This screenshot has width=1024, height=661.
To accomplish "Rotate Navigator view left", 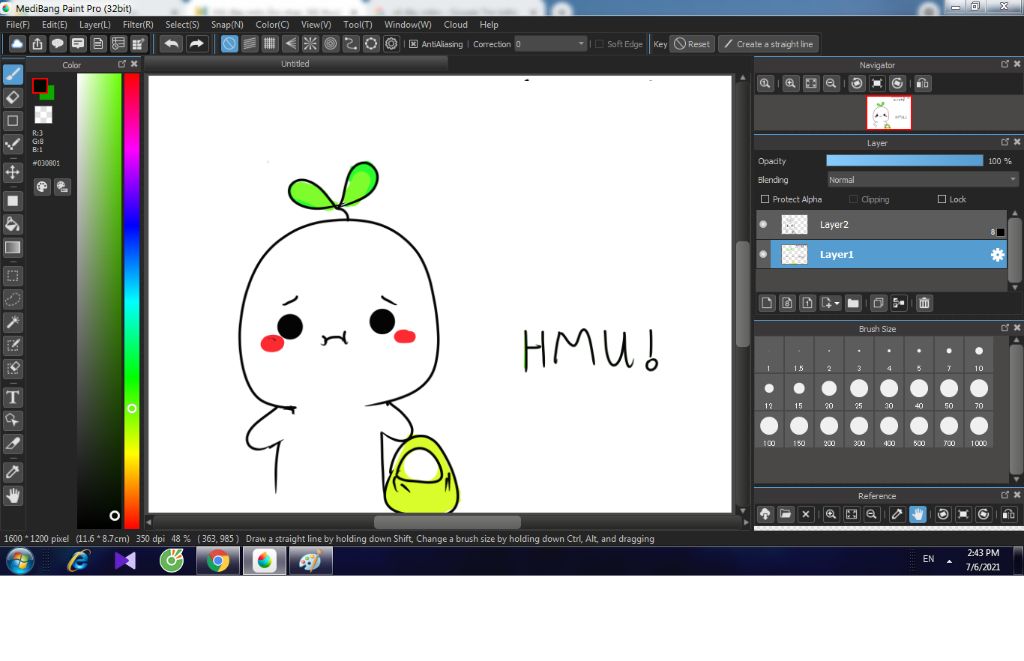I will tap(857, 84).
